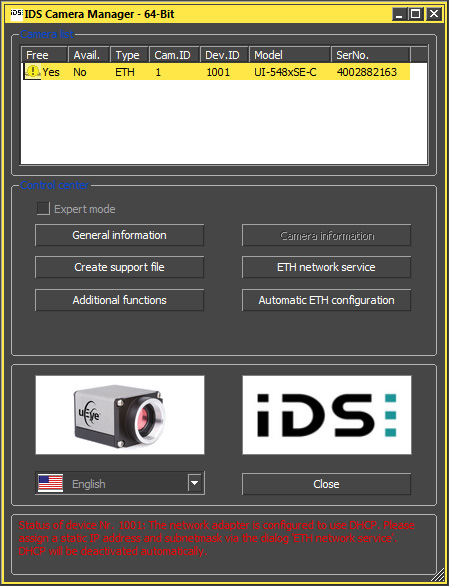Click the Camera information button
The width and height of the screenshot is (449, 586).
[326, 235]
